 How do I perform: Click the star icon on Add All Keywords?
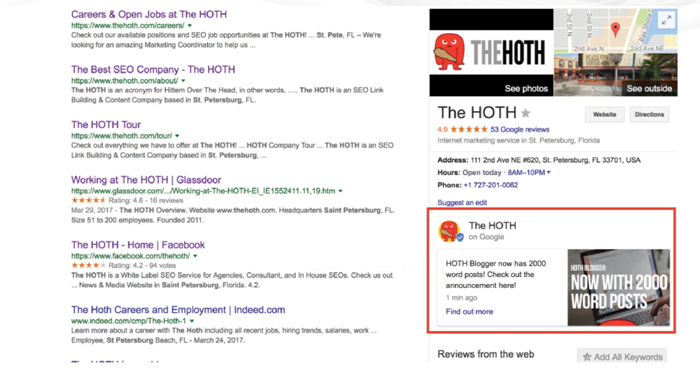587,357
